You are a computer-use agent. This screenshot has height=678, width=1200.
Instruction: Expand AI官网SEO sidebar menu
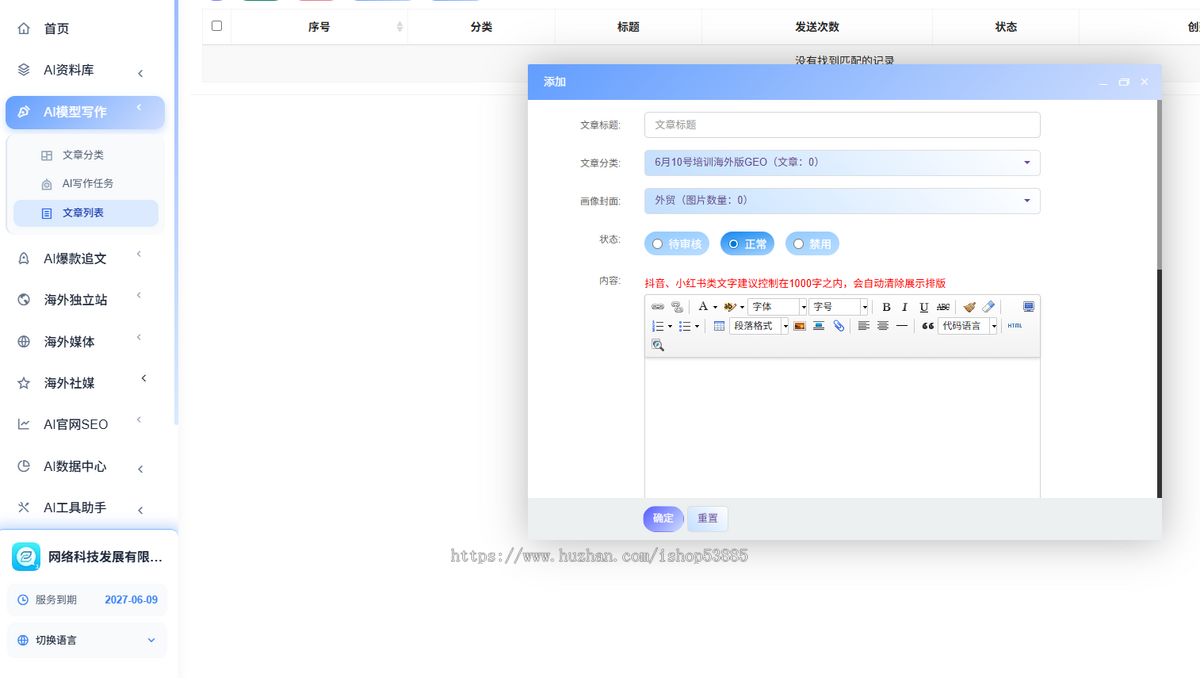pyautogui.click(x=85, y=424)
